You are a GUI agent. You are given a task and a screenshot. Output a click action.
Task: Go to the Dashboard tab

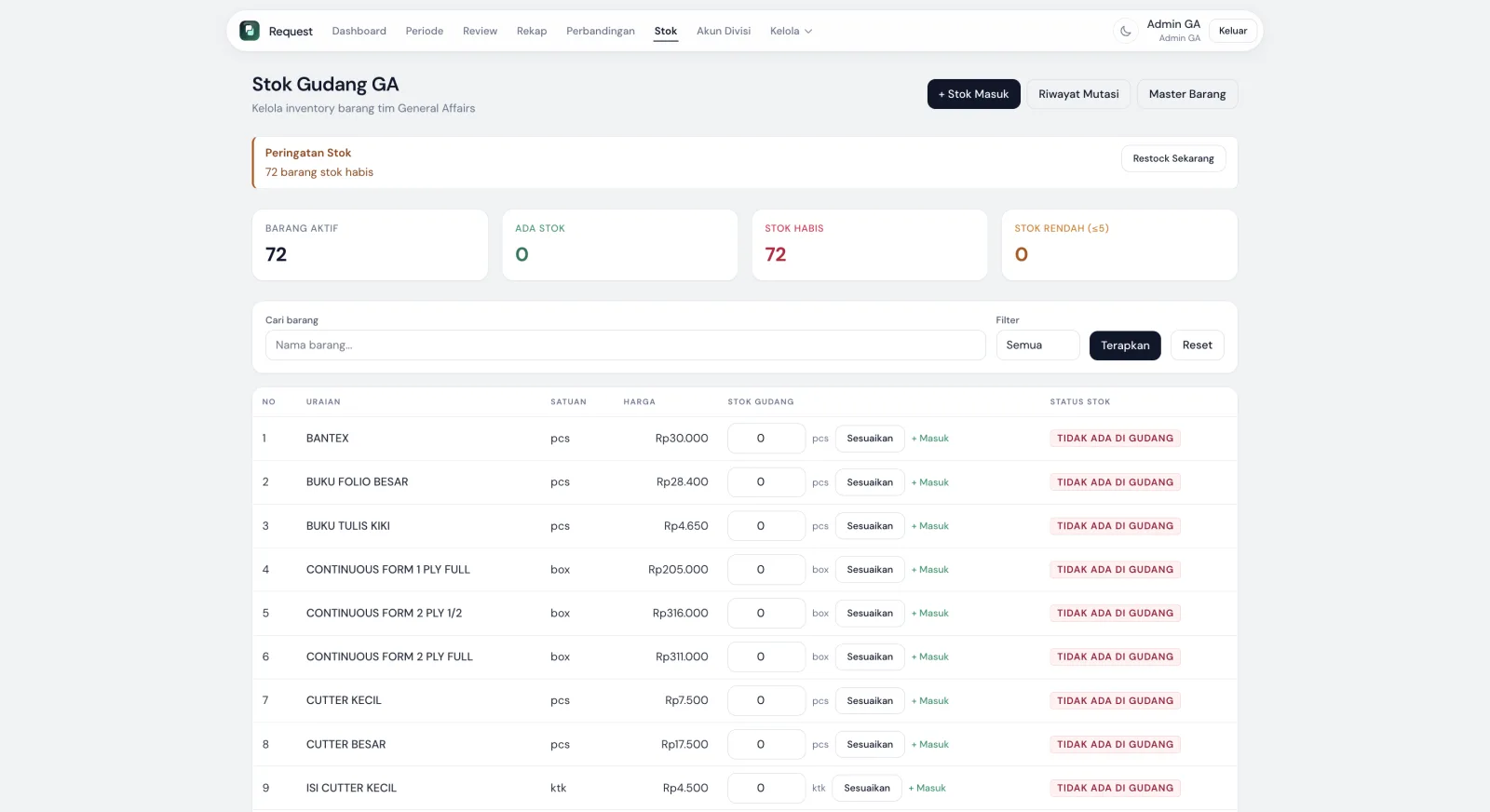tap(359, 31)
